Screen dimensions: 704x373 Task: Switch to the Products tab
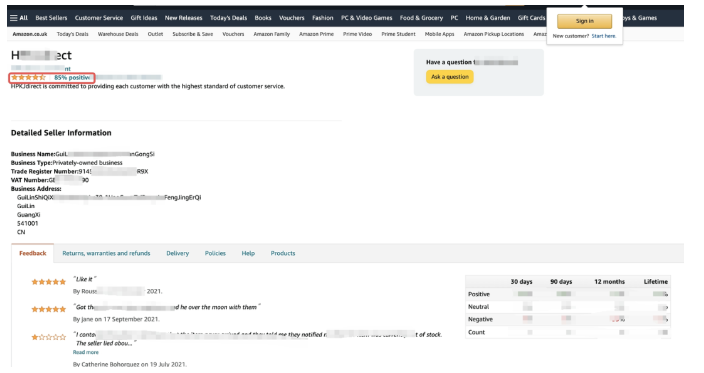283,254
